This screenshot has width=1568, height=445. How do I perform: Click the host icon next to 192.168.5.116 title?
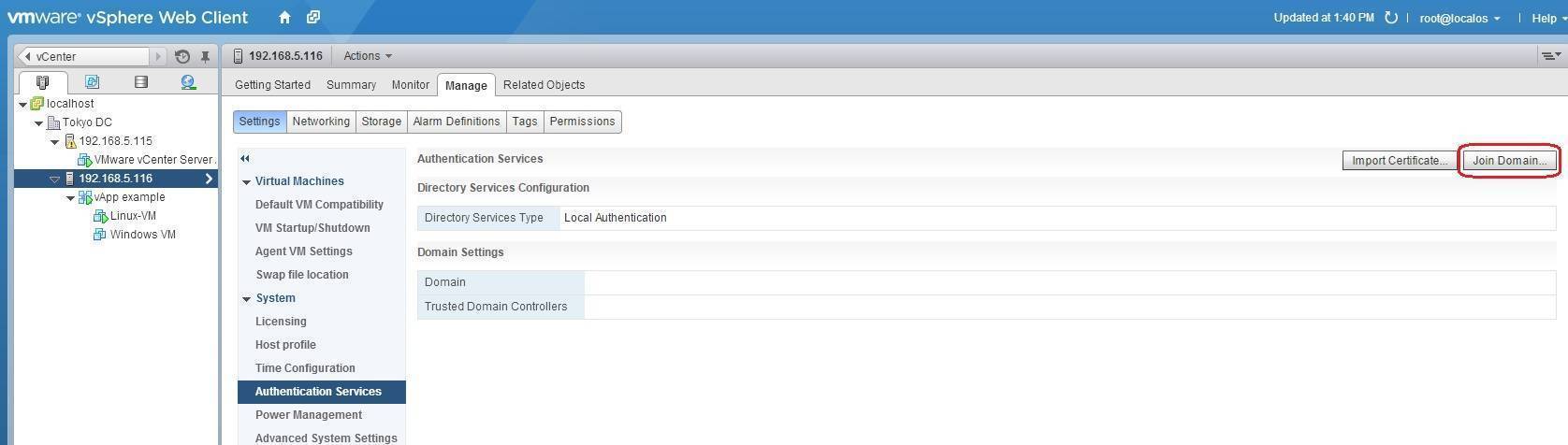238,56
